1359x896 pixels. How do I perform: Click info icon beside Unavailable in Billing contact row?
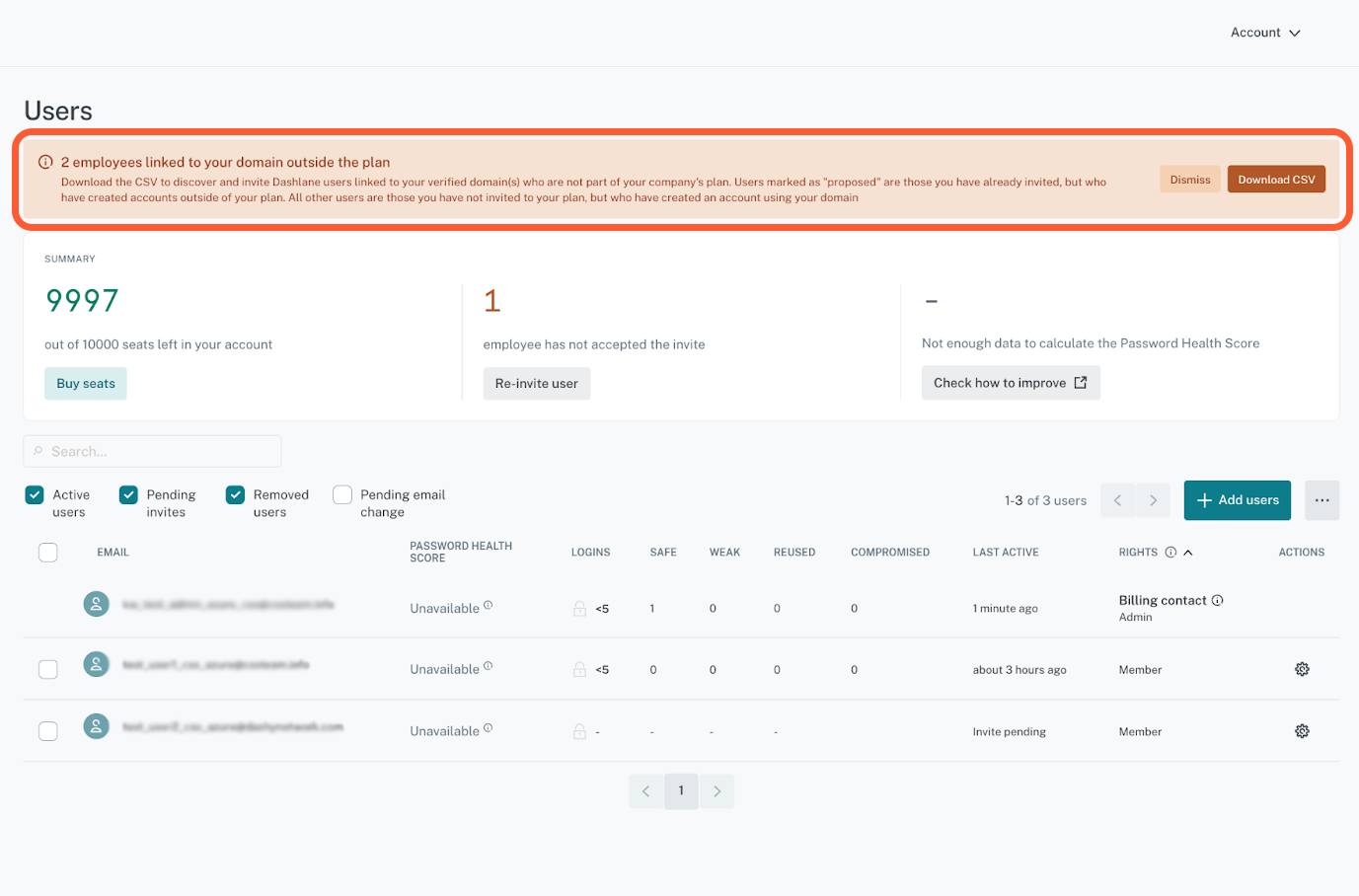[x=489, y=605]
